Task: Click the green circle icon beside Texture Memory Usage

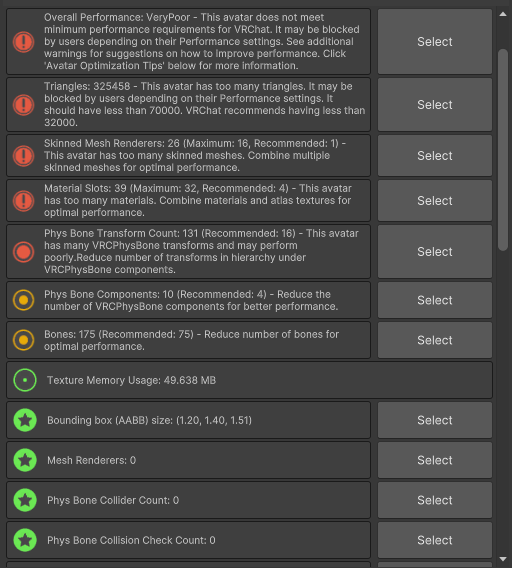Action: point(25,380)
